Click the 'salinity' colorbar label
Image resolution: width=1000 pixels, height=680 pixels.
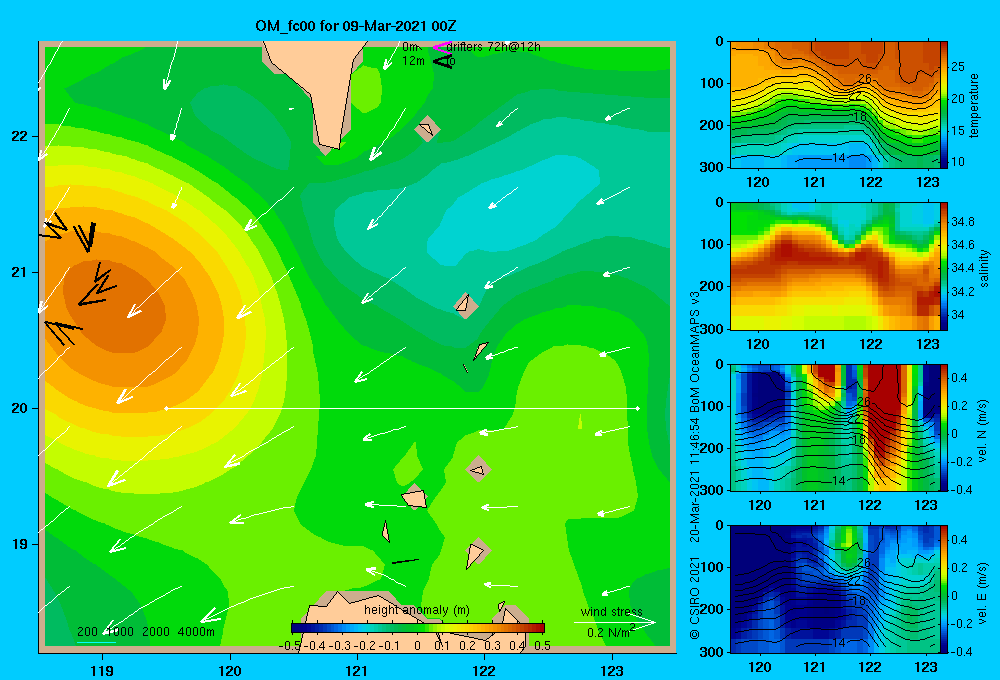tap(984, 268)
